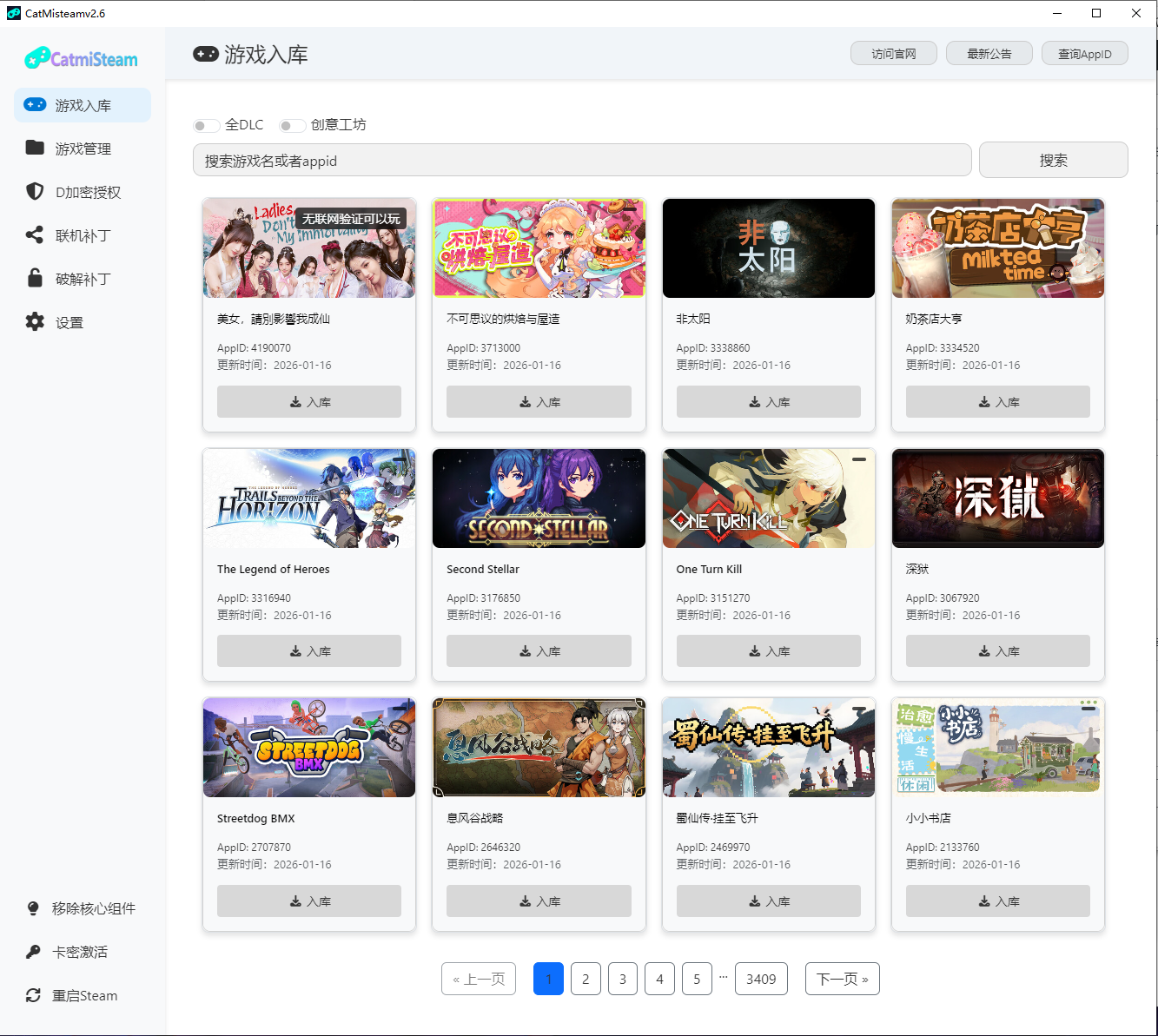
Task: Click 入库 for 奶茶店大亨
Action: tap(998, 402)
